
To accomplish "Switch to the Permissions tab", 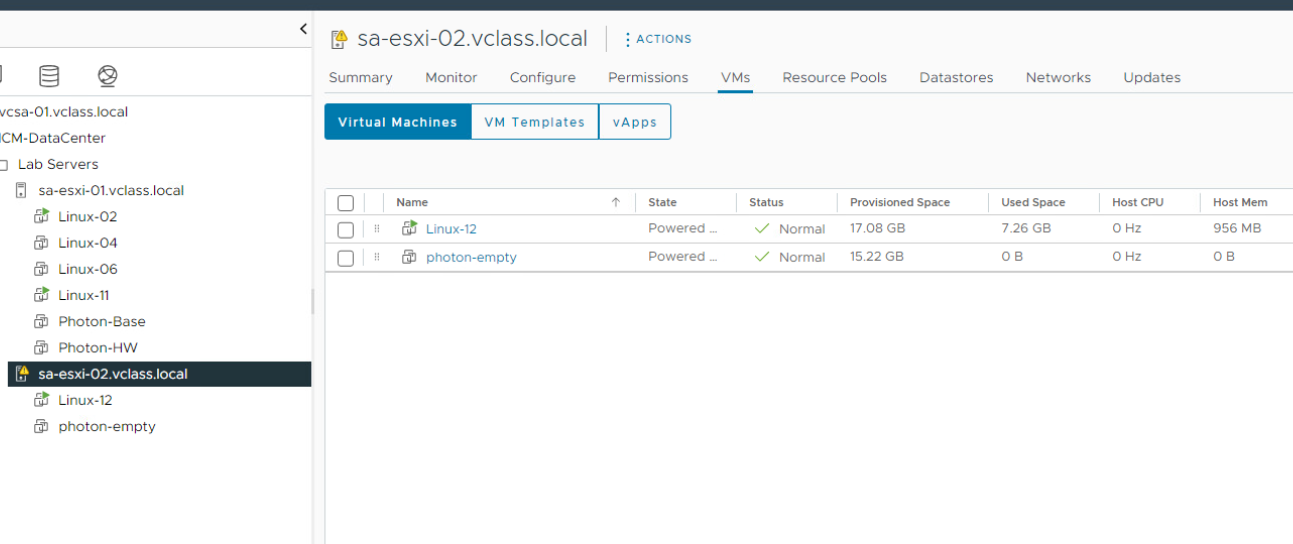I will [648, 77].
